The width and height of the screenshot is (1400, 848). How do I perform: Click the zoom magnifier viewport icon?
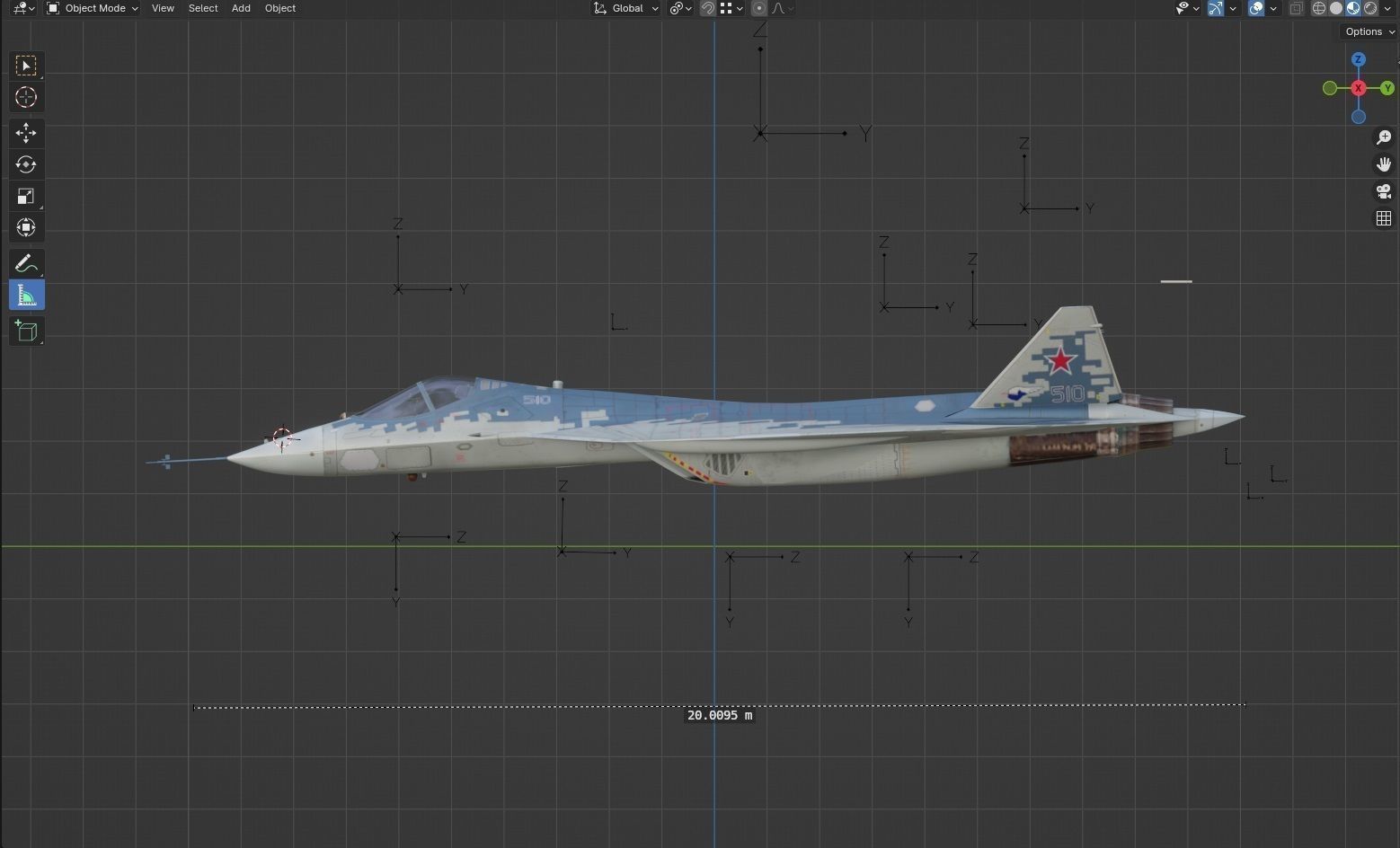point(1384,137)
